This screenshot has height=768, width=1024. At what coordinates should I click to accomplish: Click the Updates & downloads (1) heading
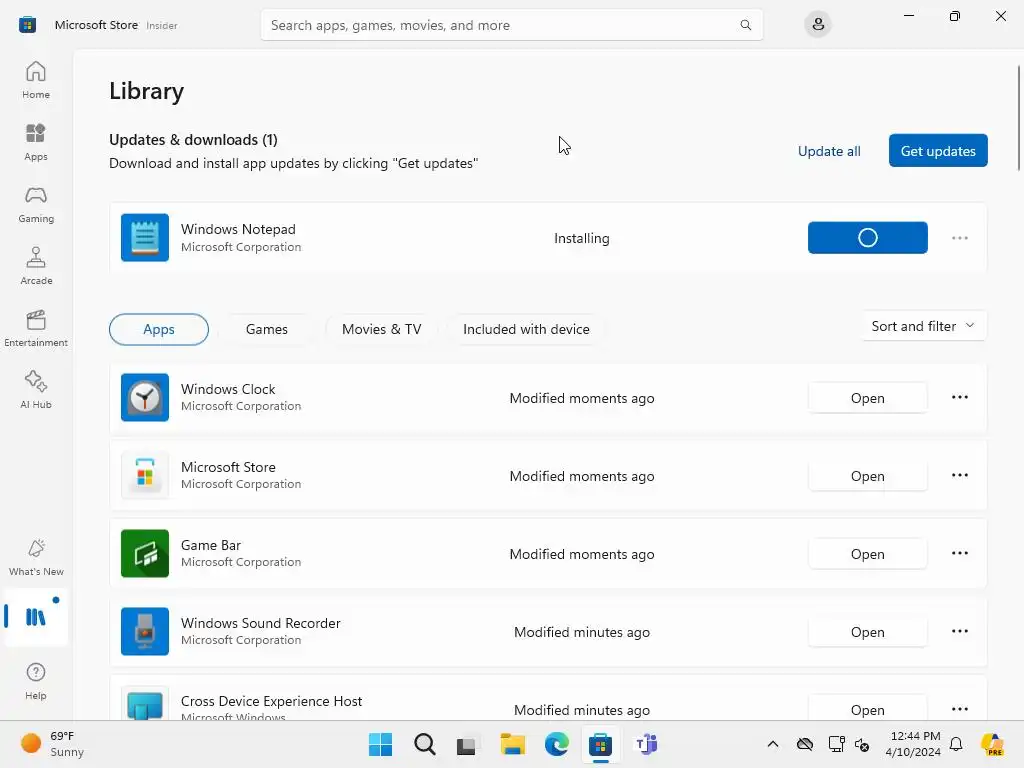(193, 140)
